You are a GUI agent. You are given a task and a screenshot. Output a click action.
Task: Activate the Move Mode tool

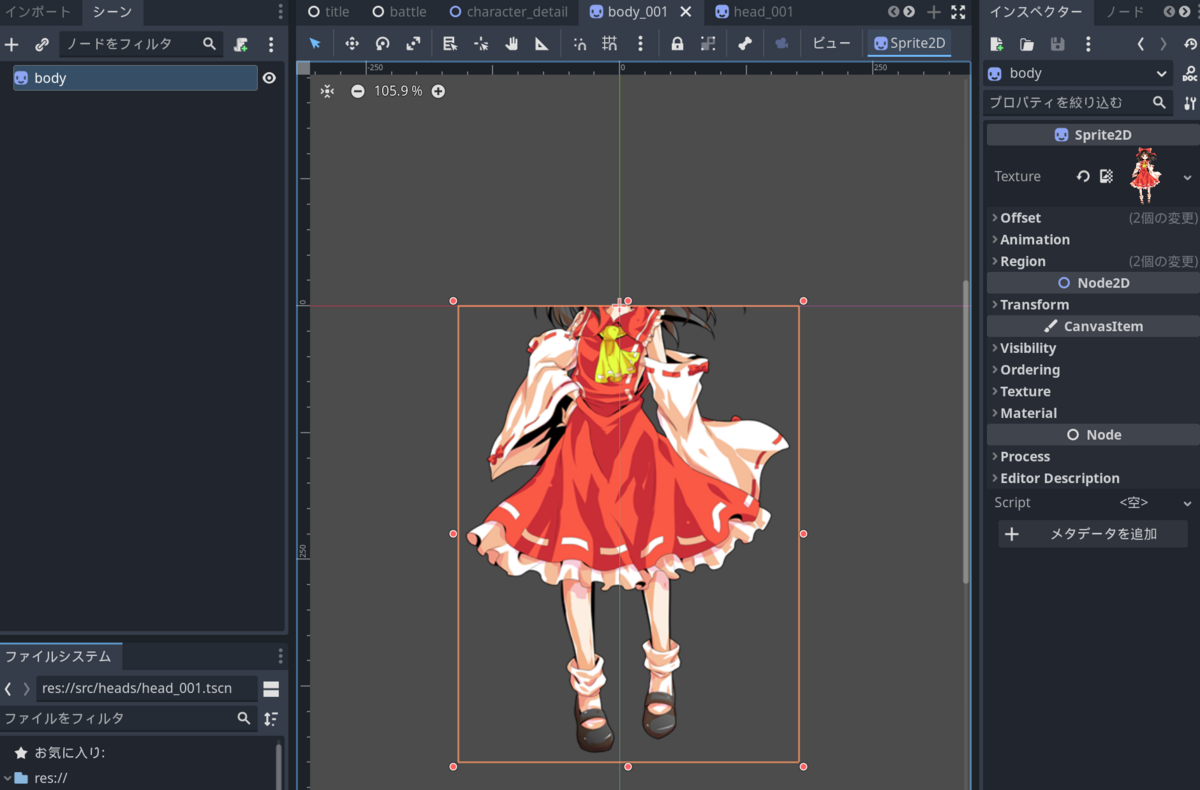[x=352, y=44]
